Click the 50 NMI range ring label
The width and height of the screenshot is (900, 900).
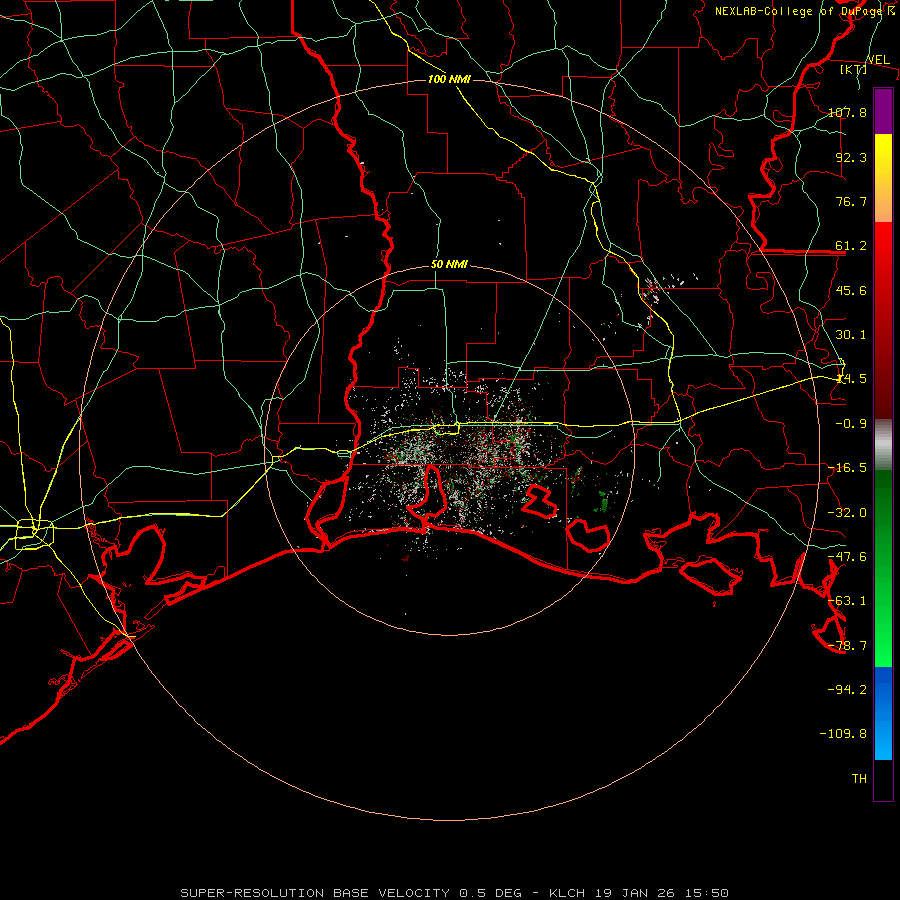coord(449,265)
